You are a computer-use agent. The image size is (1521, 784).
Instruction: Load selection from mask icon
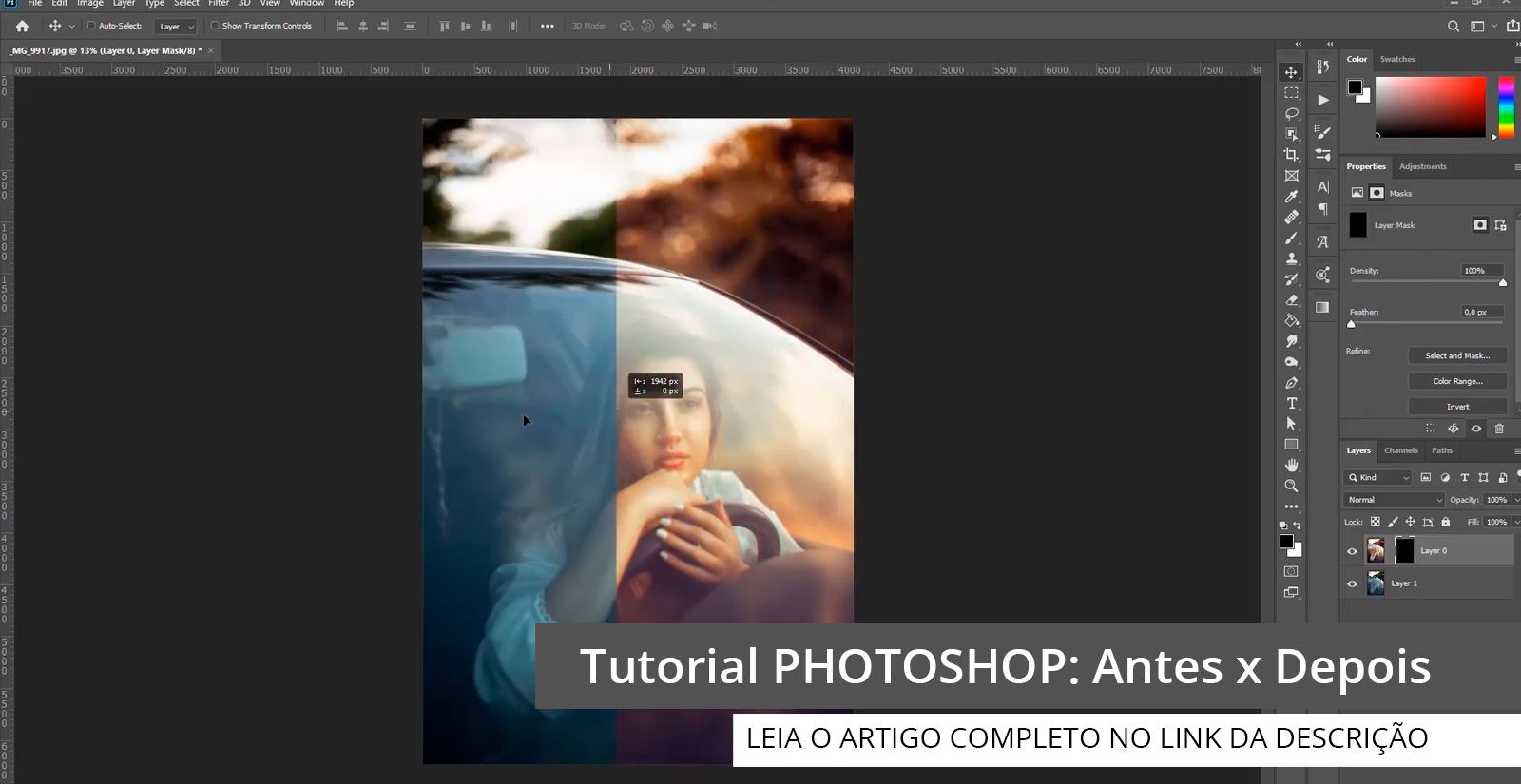(x=1431, y=429)
